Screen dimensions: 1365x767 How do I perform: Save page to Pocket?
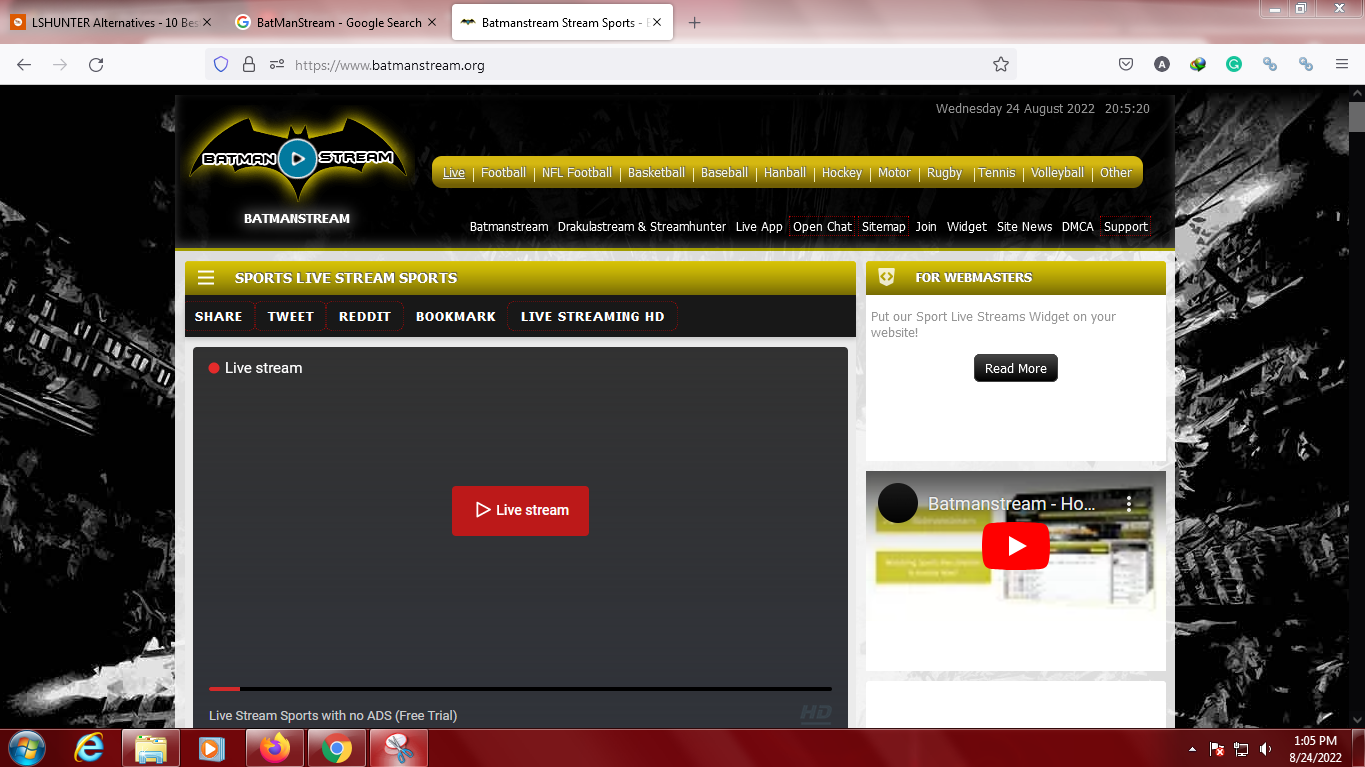[1126, 64]
